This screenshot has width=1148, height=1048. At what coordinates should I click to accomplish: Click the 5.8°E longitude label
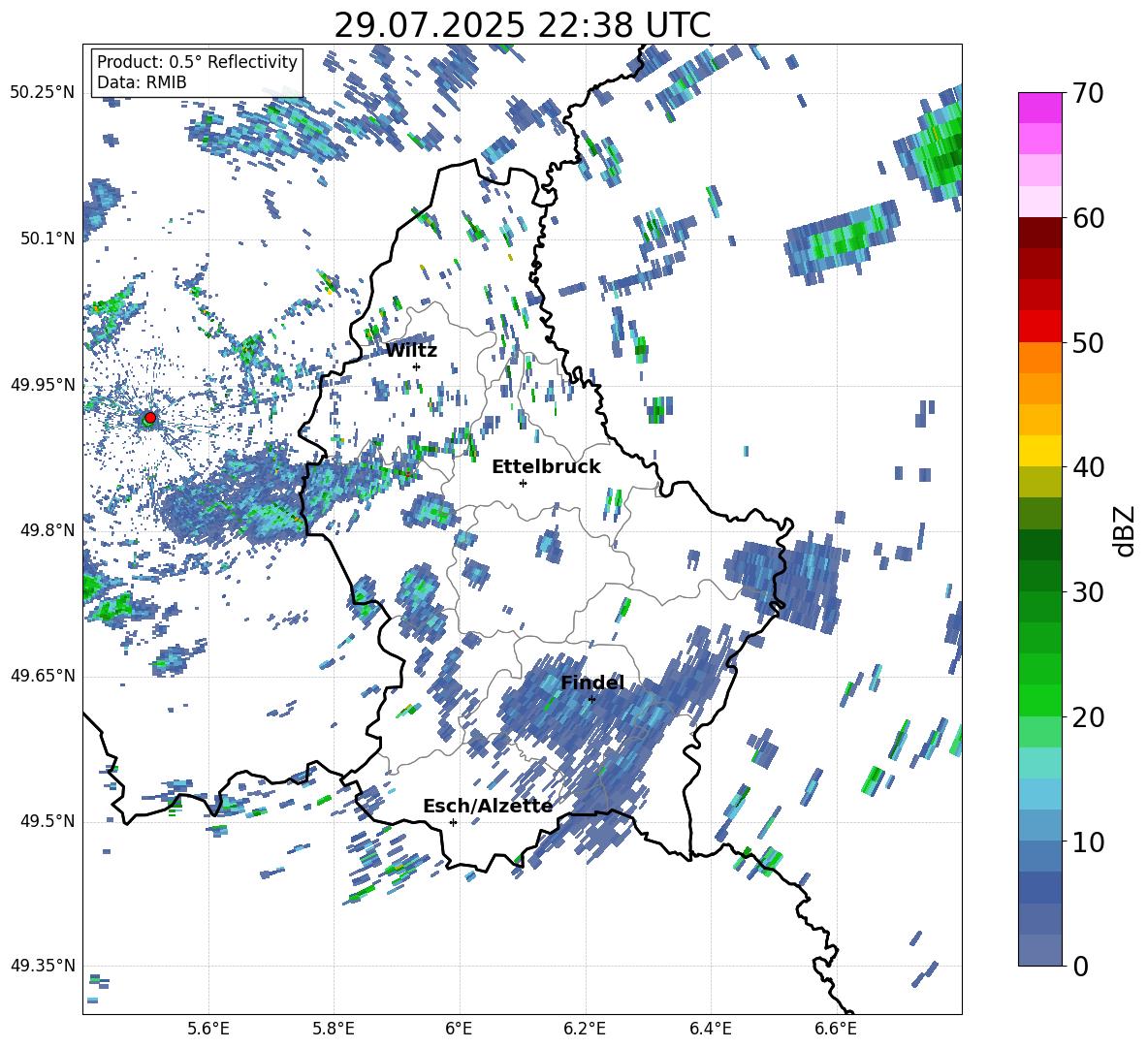click(334, 1029)
